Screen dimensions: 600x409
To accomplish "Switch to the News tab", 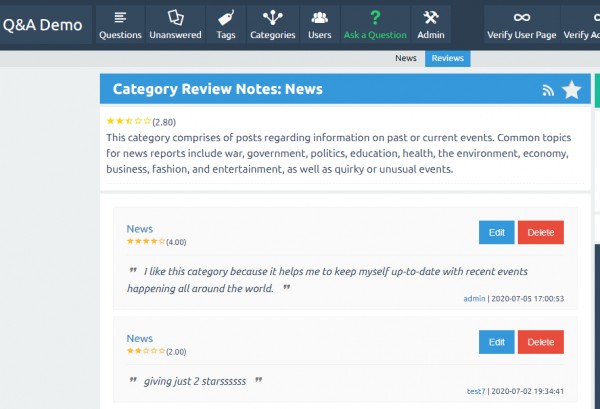I will 405,59.
